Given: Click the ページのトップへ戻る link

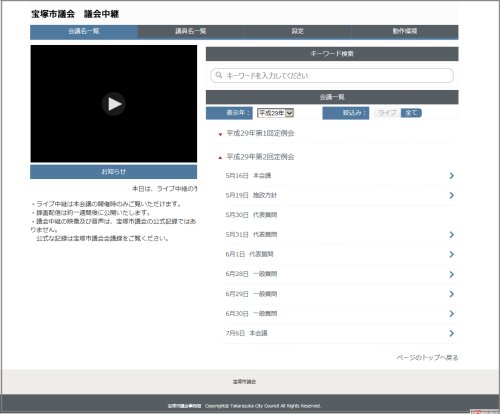Looking at the screenshot, I should click(x=427, y=358).
